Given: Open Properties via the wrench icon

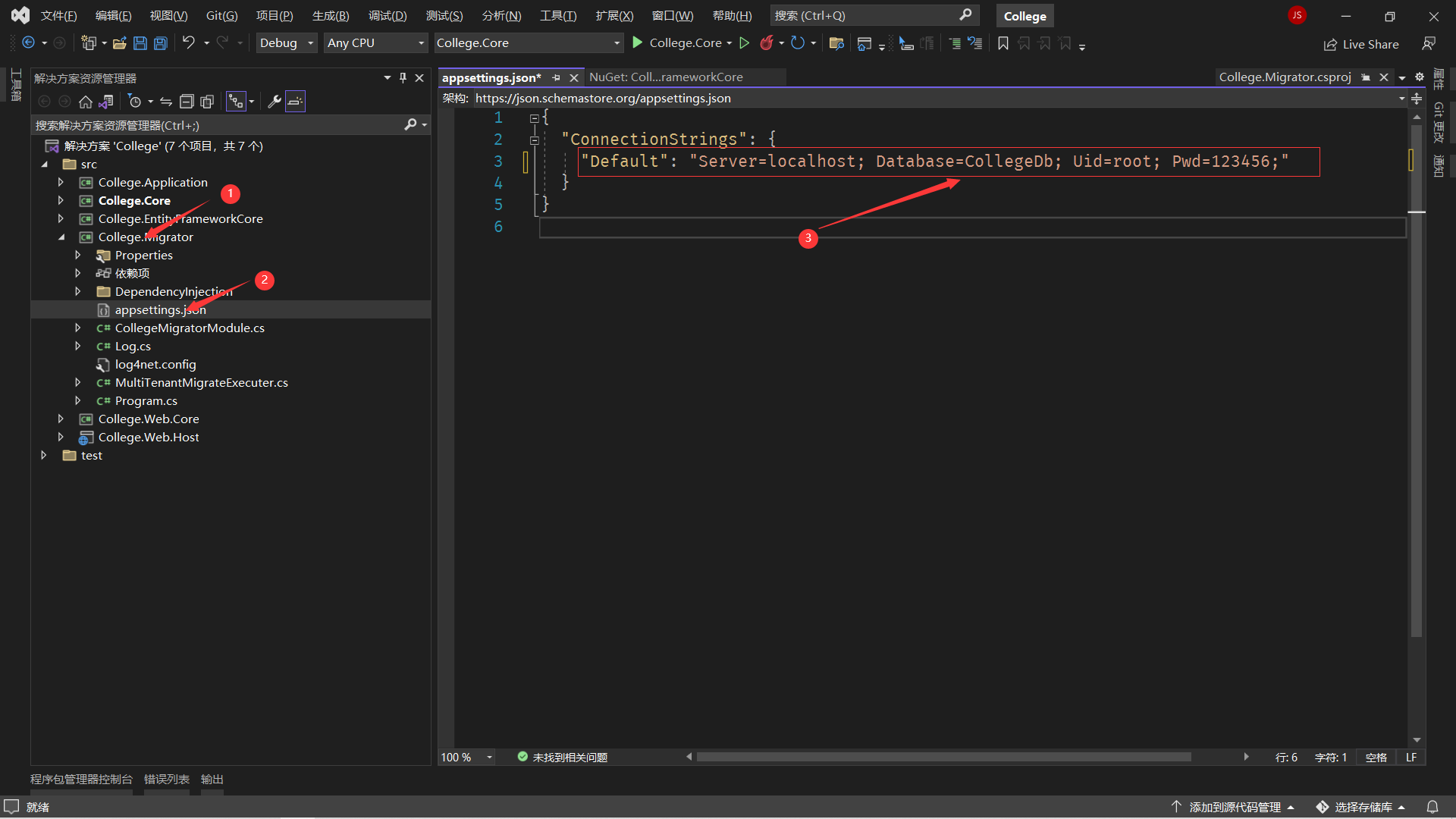Looking at the screenshot, I should coord(275,102).
